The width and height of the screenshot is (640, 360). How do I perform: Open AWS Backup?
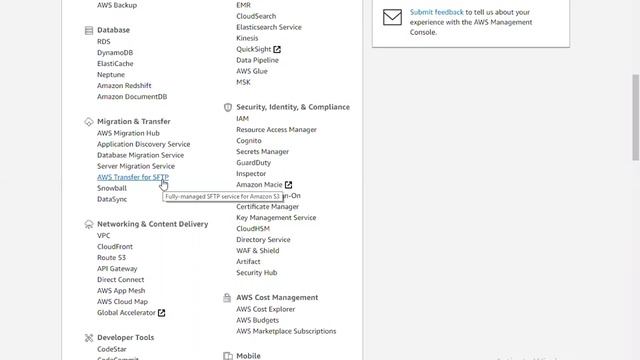pyautogui.click(x=117, y=5)
